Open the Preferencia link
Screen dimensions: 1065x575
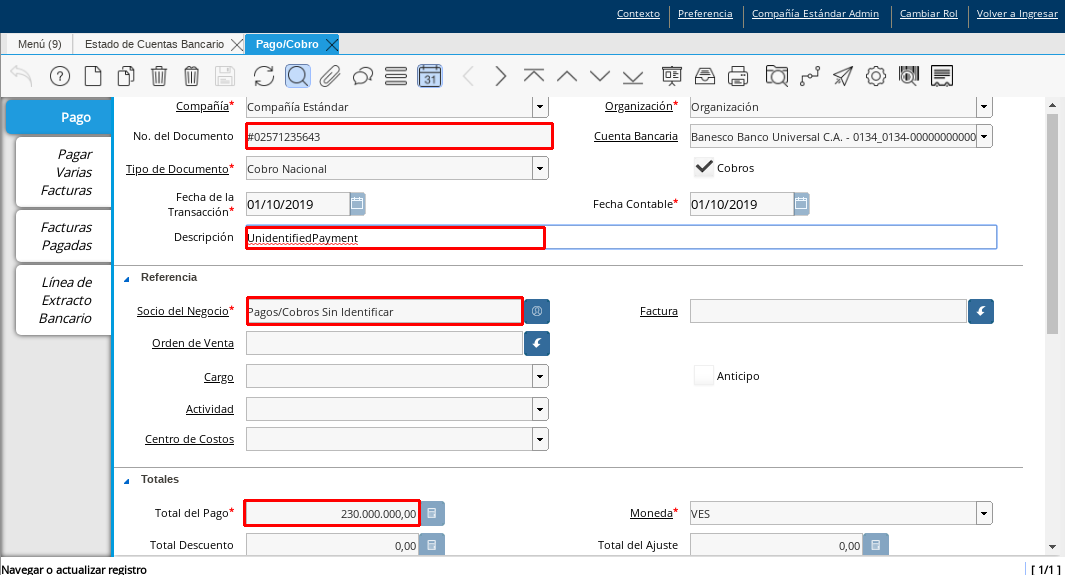[705, 14]
